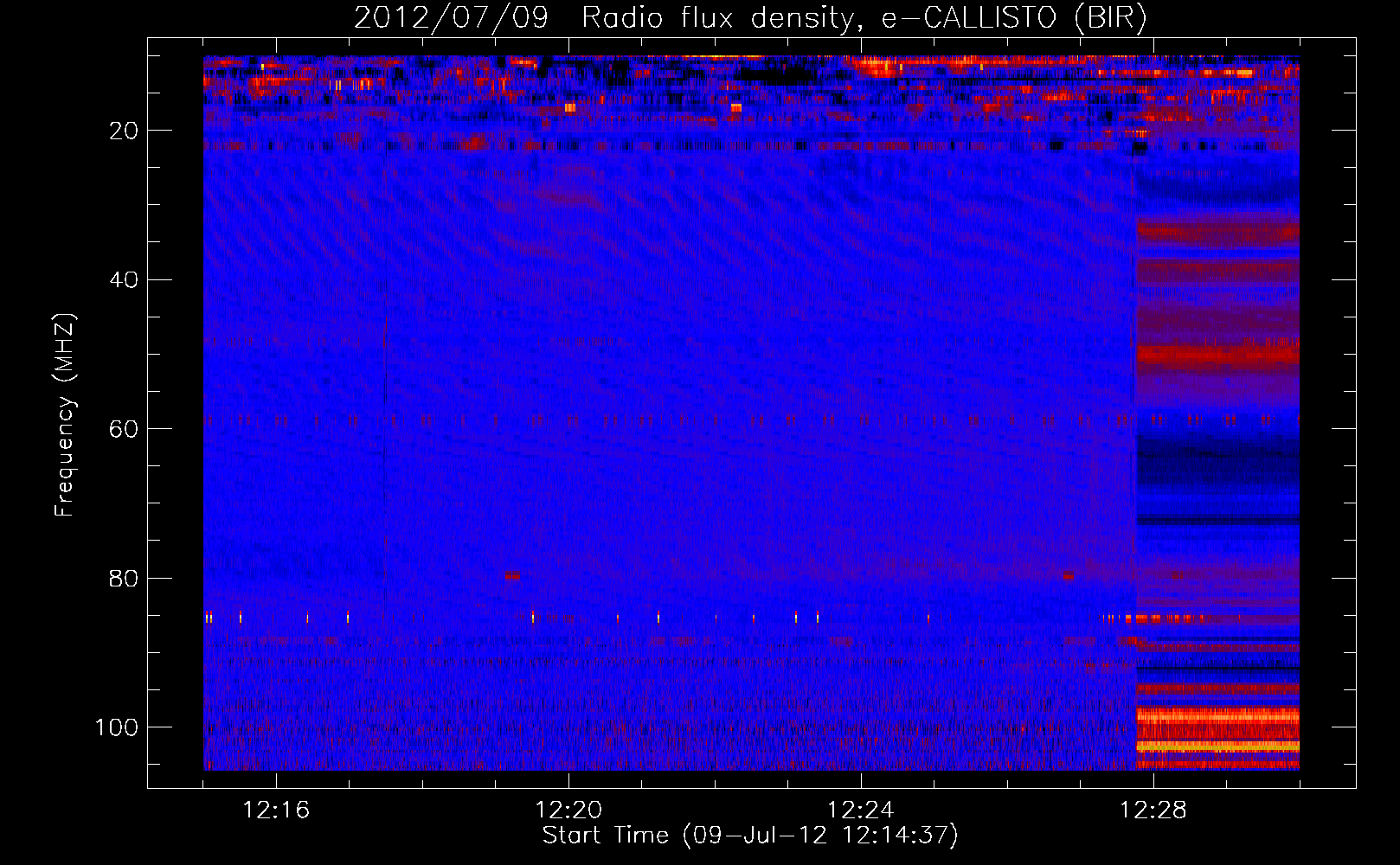Click the x-axis time label '12:16'
This screenshot has height=865, width=1400.
pyautogui.click(x=276, y=811)
